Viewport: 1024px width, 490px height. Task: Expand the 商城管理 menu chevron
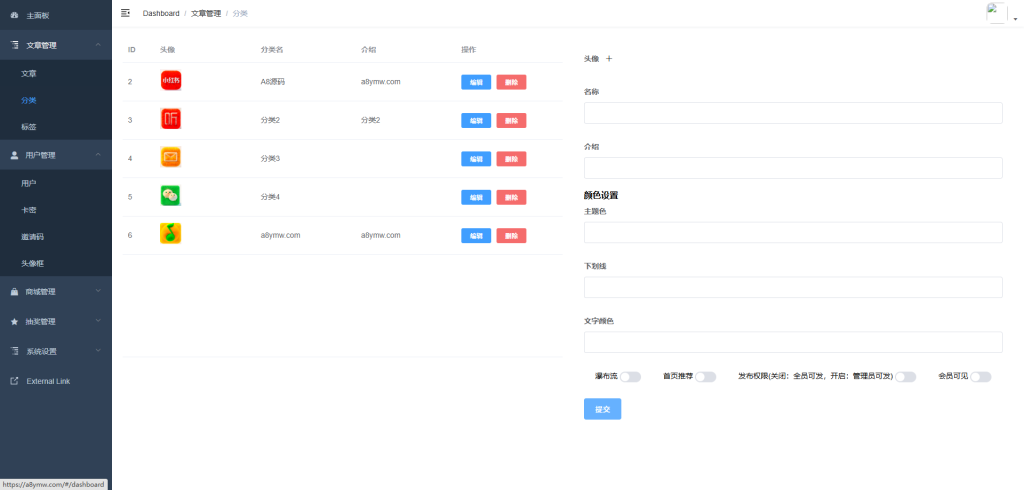tap(98, 291)
